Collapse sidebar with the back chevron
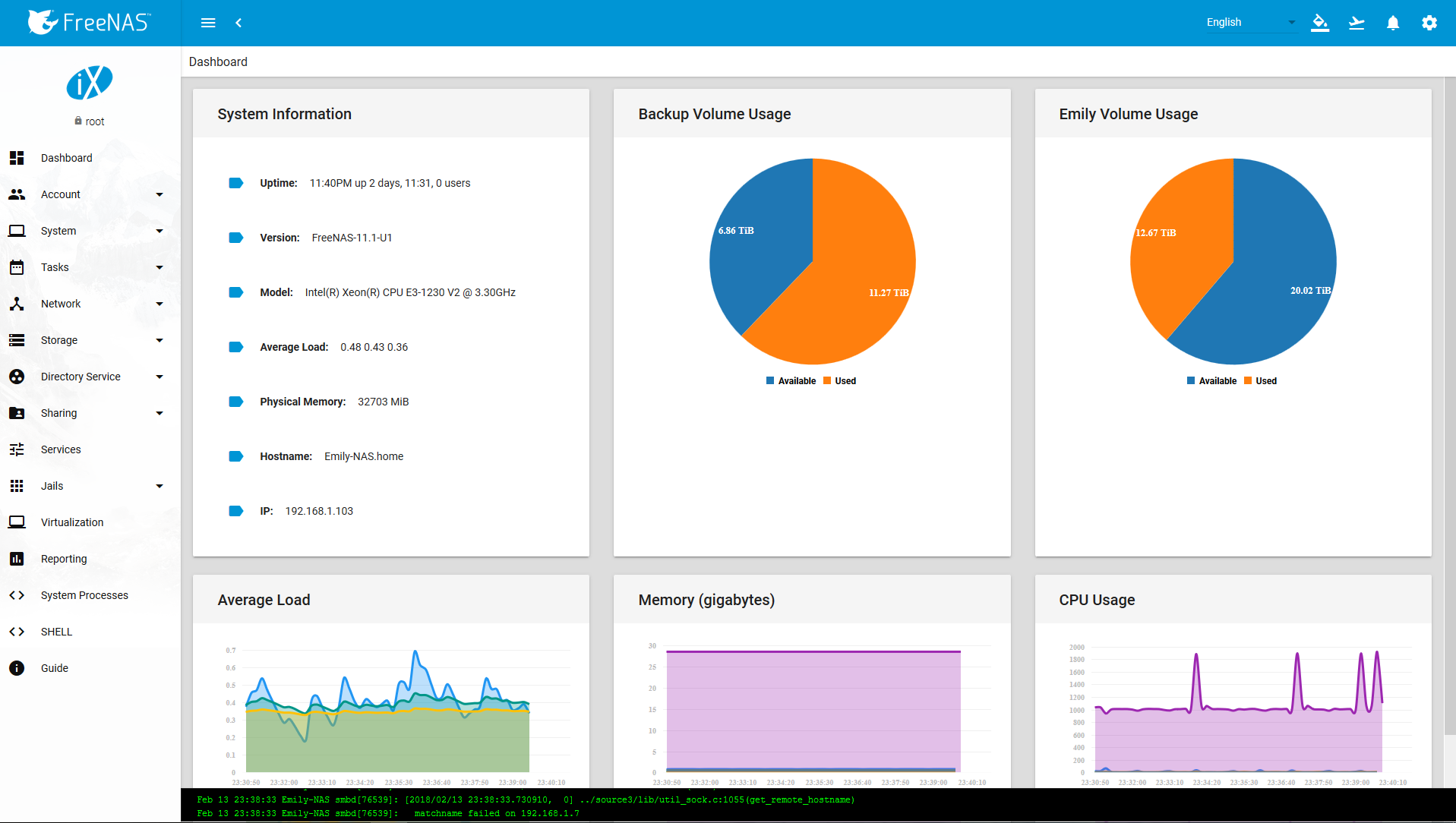 238,23
